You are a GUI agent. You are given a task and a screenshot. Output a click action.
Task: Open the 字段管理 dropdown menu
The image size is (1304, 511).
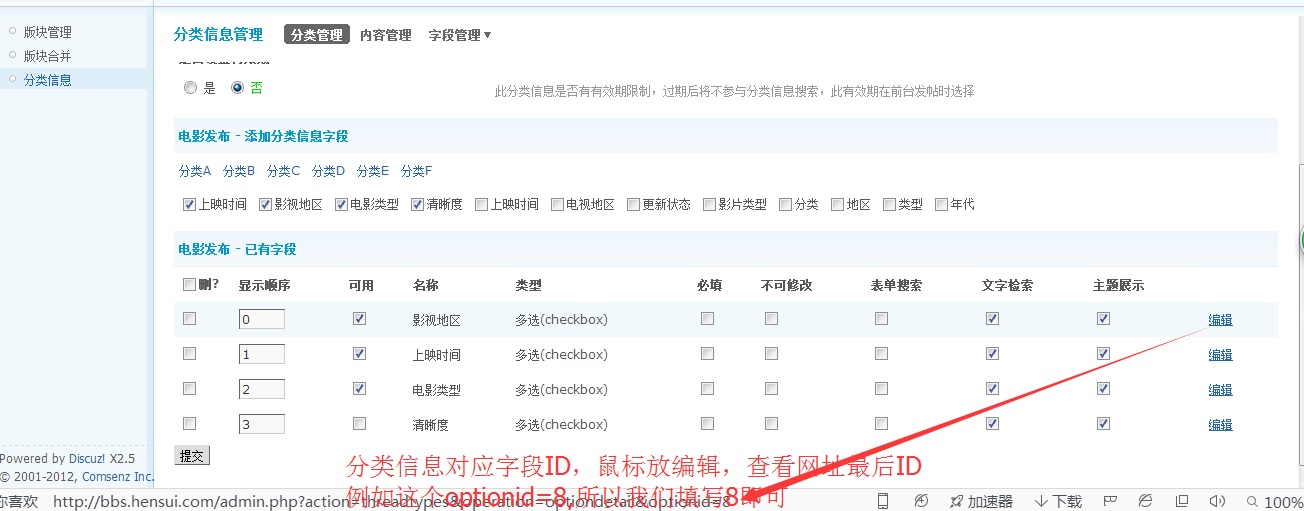coord(459,35)
